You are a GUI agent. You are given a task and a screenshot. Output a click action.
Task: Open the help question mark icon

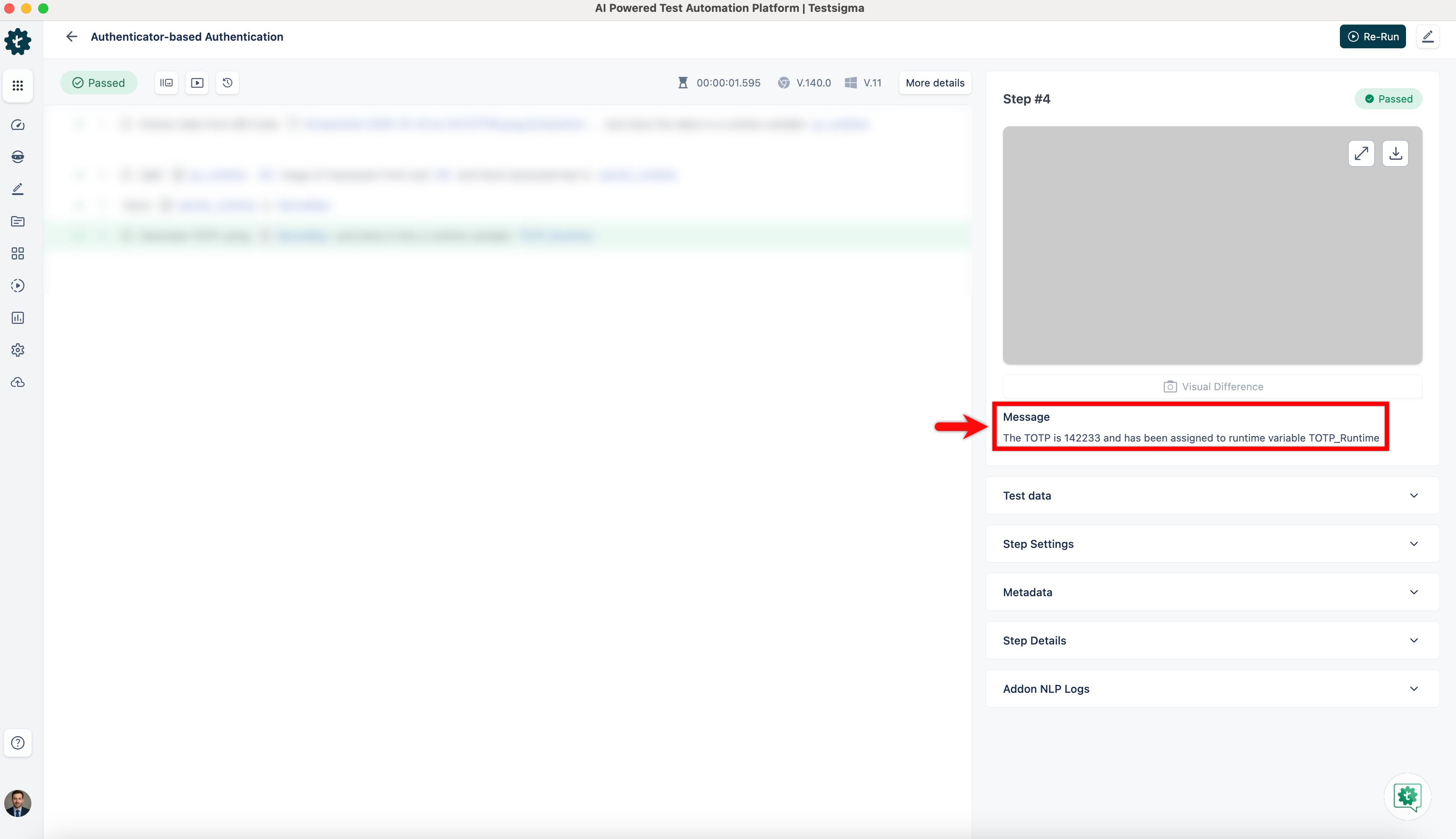pyautogui.click(x=18, y=743)
